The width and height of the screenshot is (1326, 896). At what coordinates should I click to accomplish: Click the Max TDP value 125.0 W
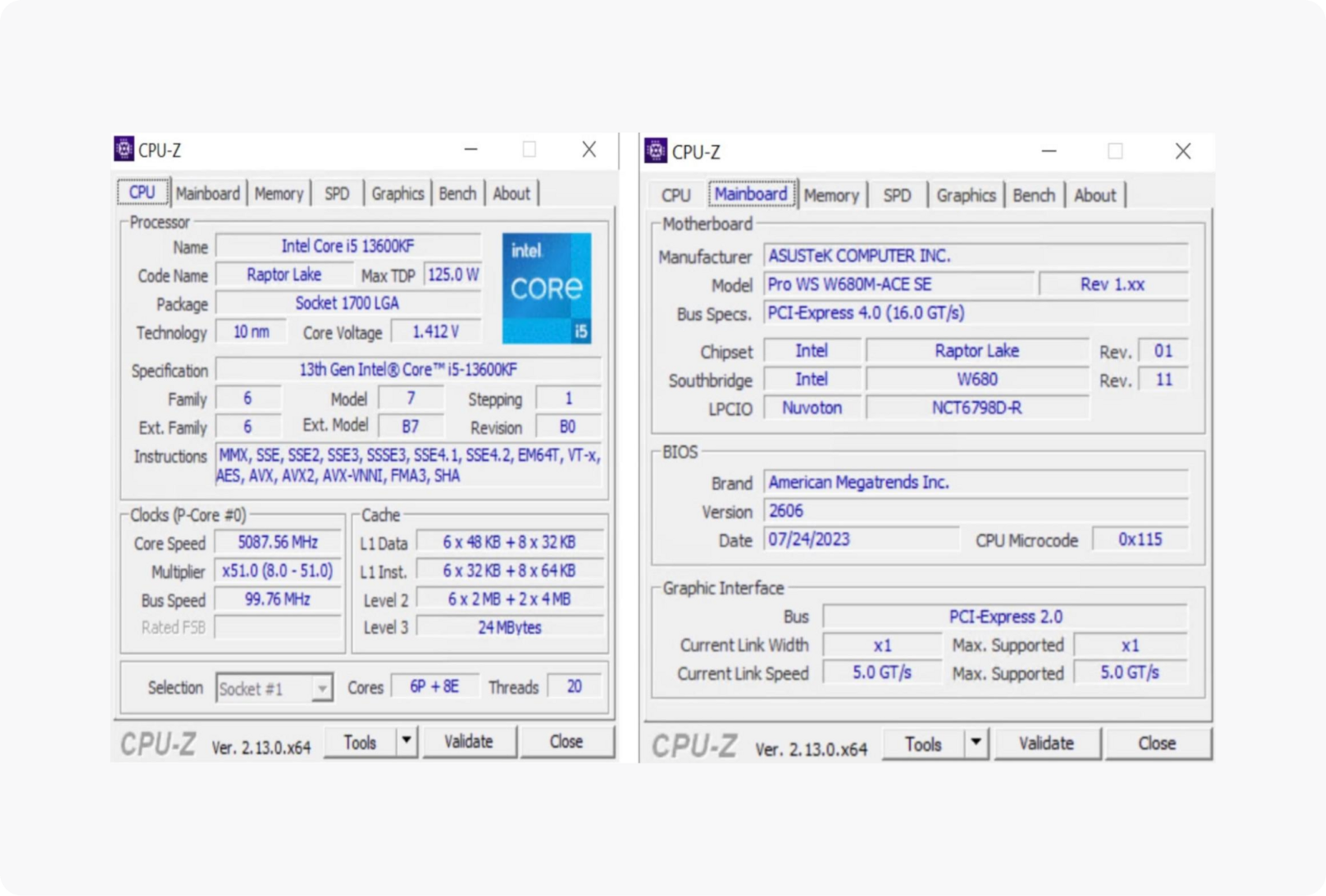[453, 275]
